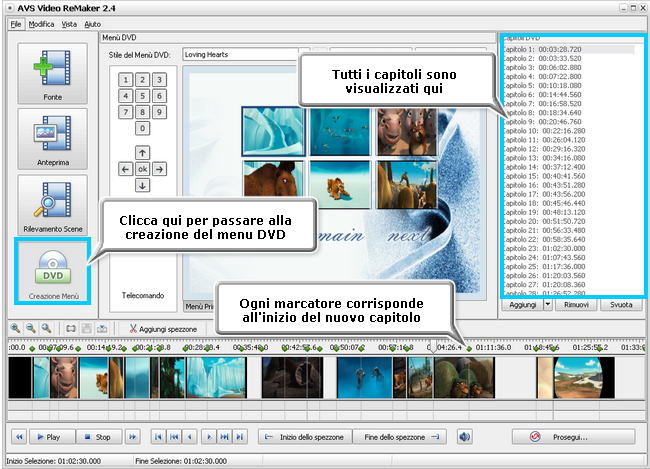Open the Aiuto menu

click(92, 24)
